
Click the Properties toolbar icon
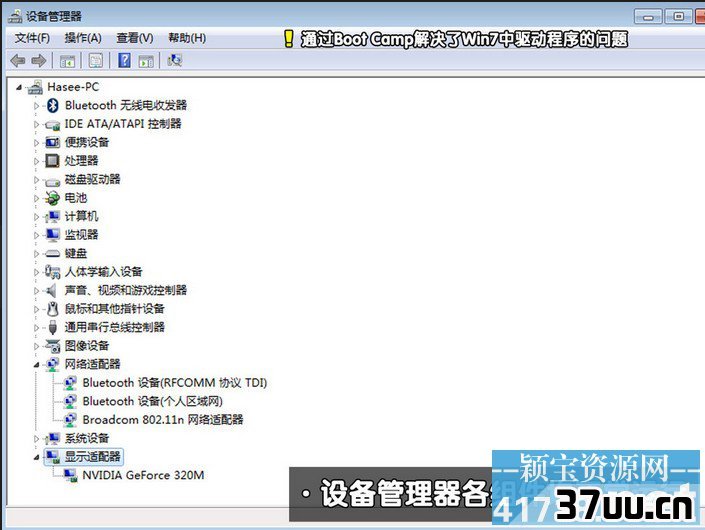[x=95, y=61]
